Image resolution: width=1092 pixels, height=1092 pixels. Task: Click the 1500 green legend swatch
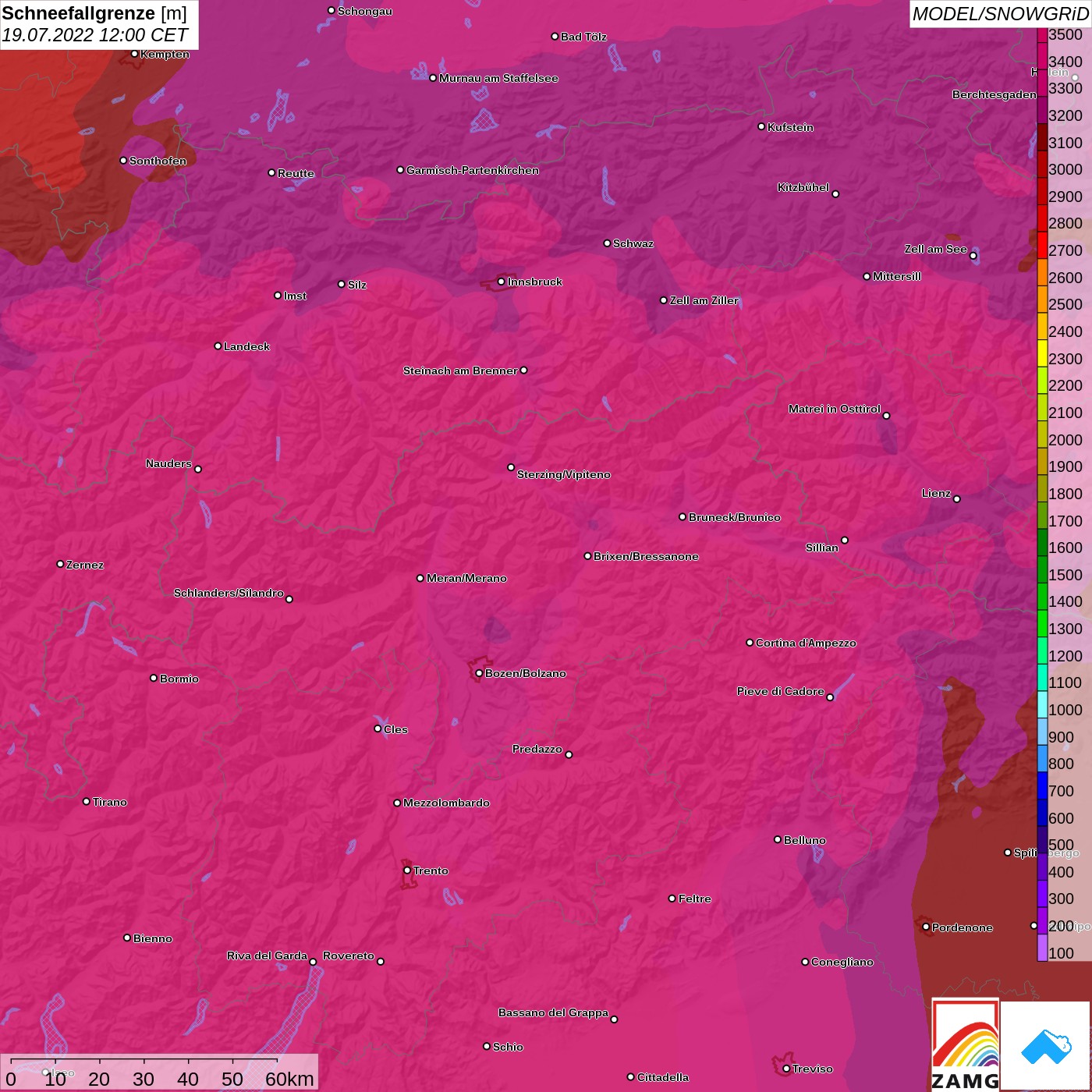1042,569
